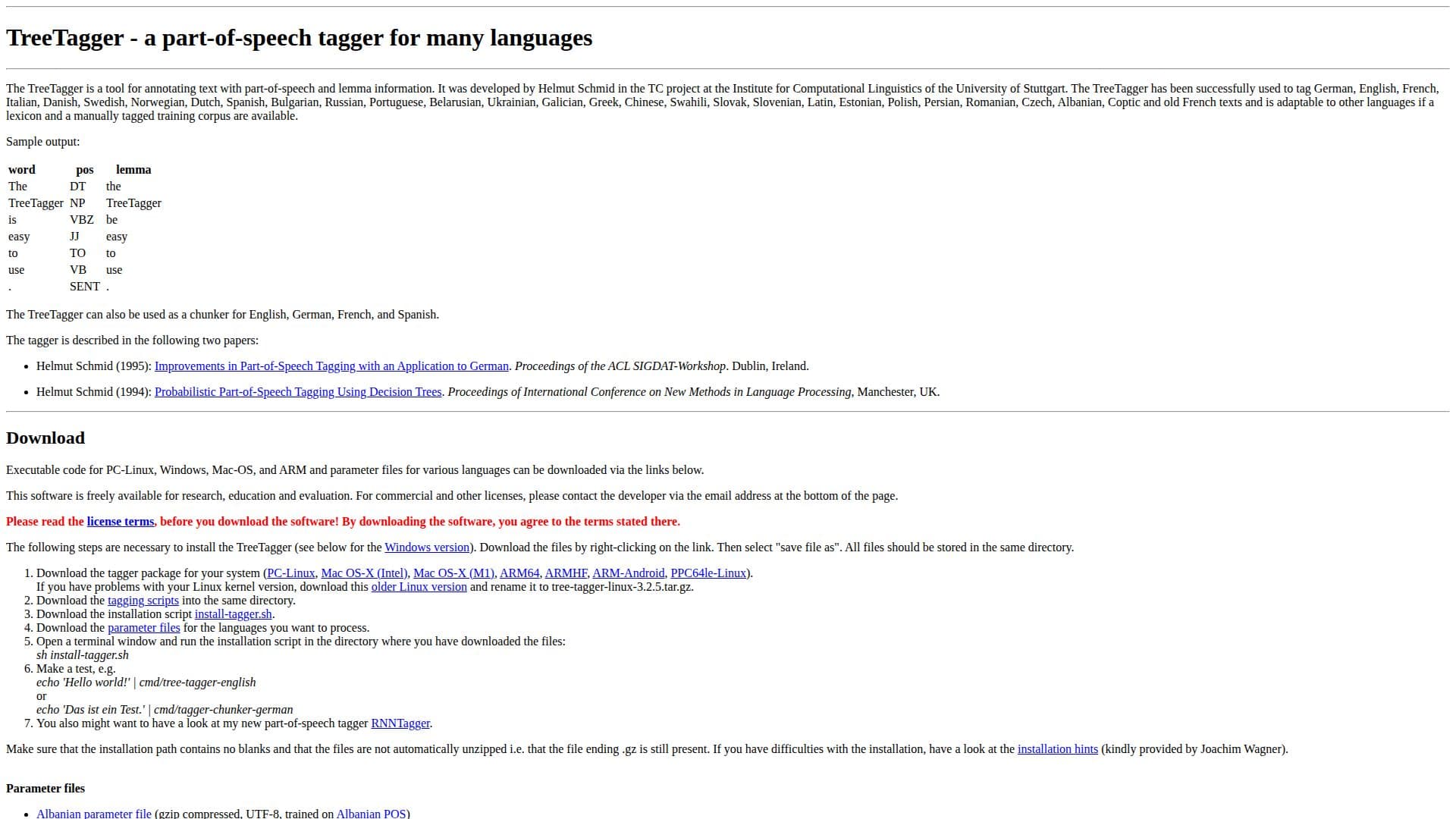Screen dimensions: 1456x819
Task: Follow the Windows version link
Action: coord(427,548)
